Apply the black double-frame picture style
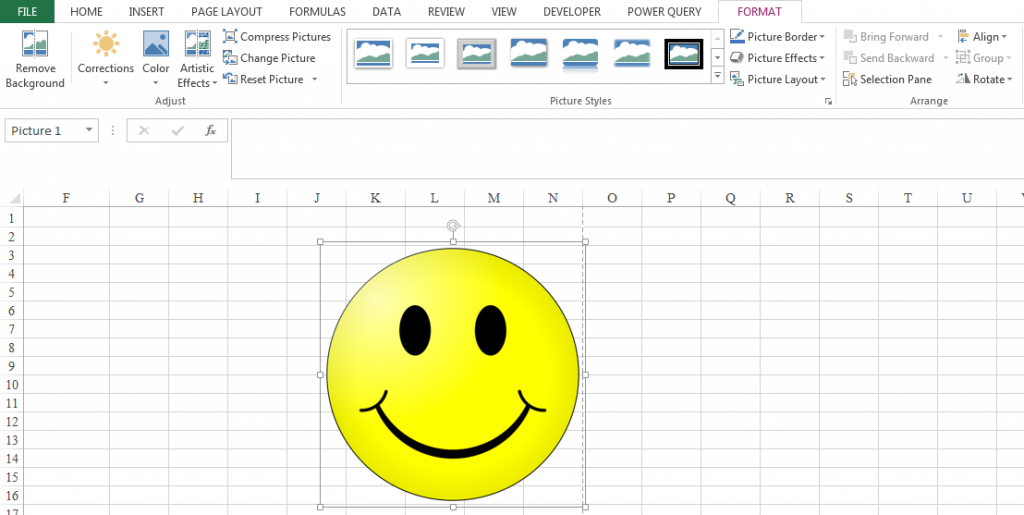Viewport: 1024px width, 515px height. tap(684, 54)
